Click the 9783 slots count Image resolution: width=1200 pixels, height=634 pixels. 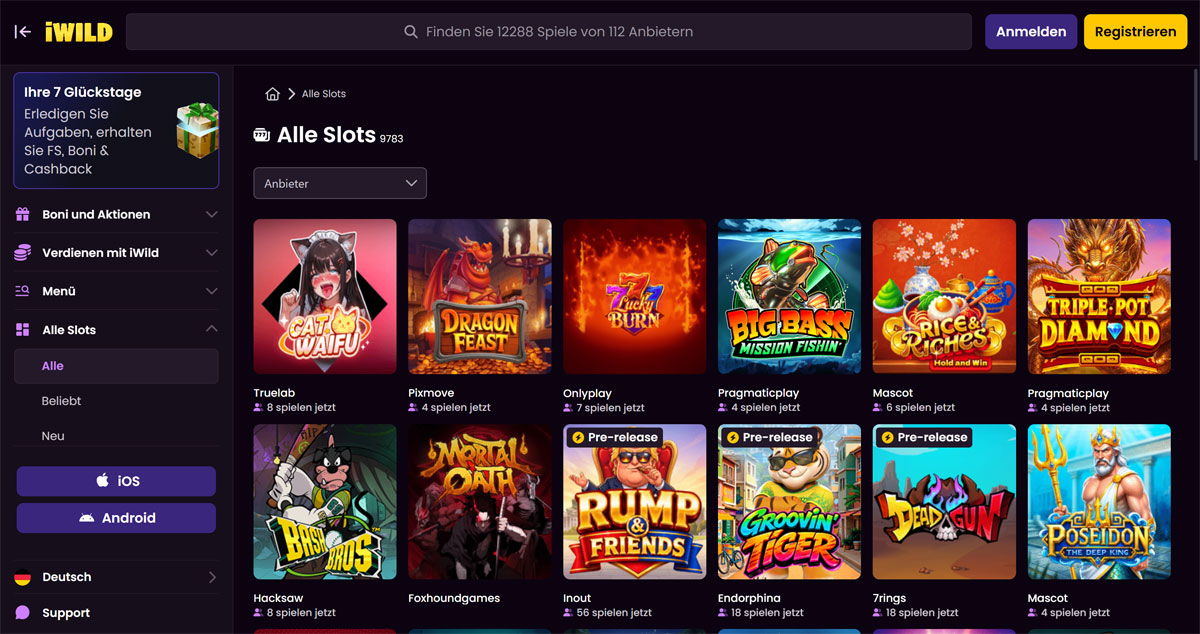click(391, 139)
